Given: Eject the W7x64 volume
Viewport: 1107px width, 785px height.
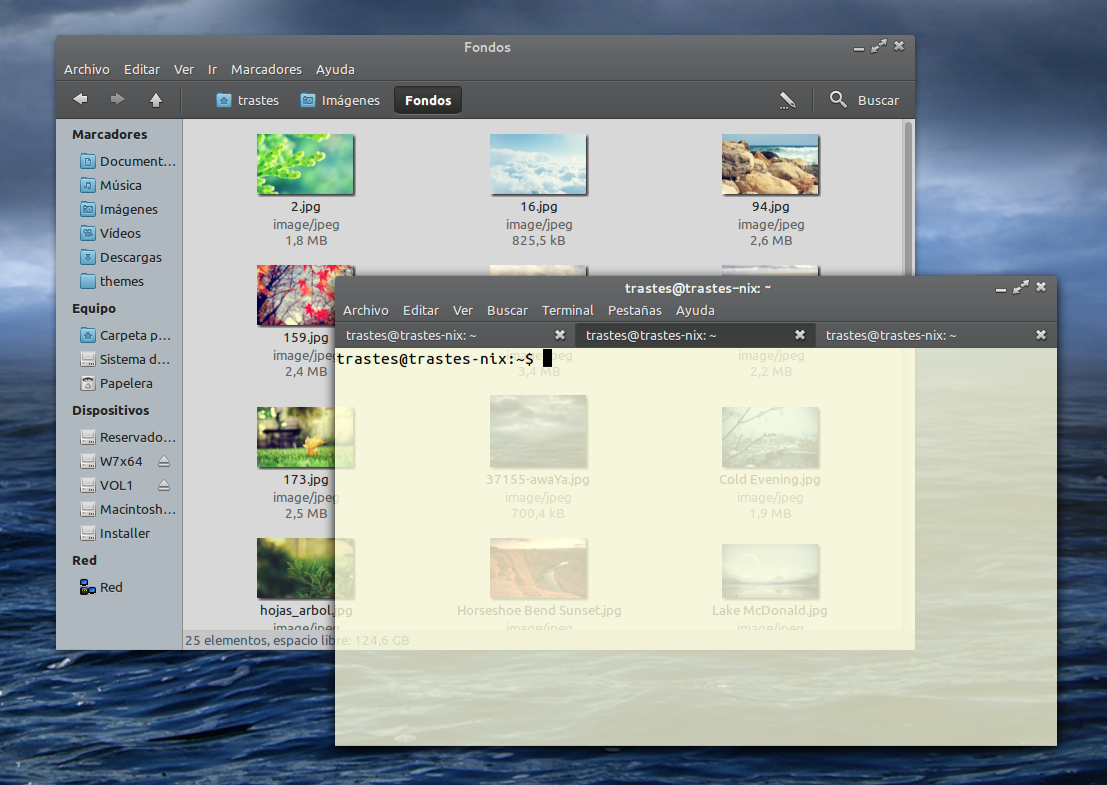Looking at the screenshot, I should click(164, 461).
